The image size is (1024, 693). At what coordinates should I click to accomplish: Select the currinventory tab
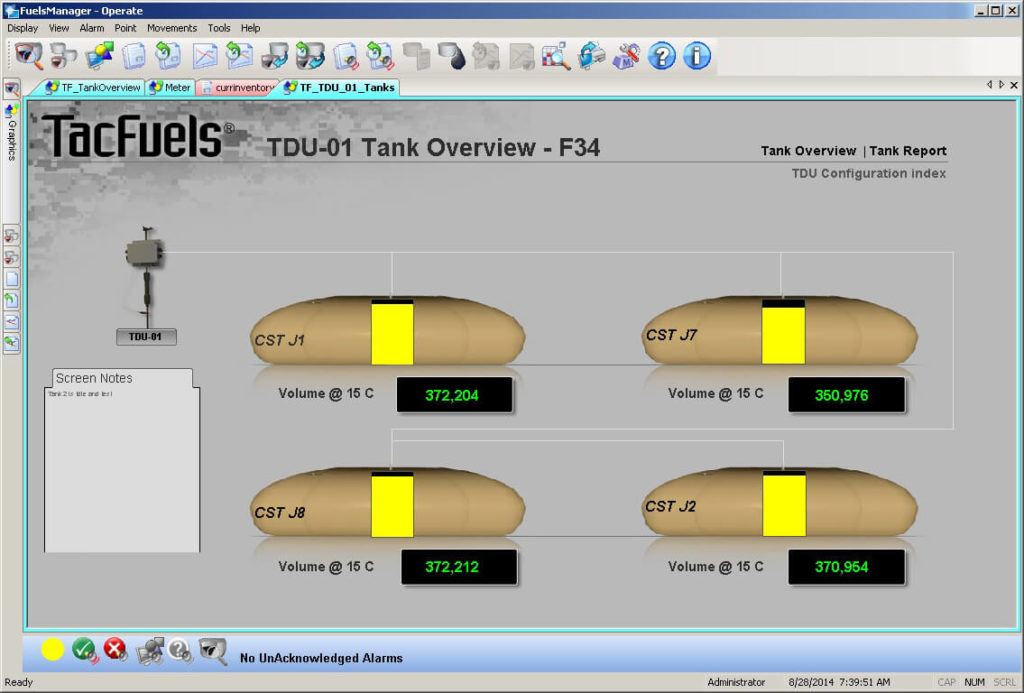click(237, 88)
